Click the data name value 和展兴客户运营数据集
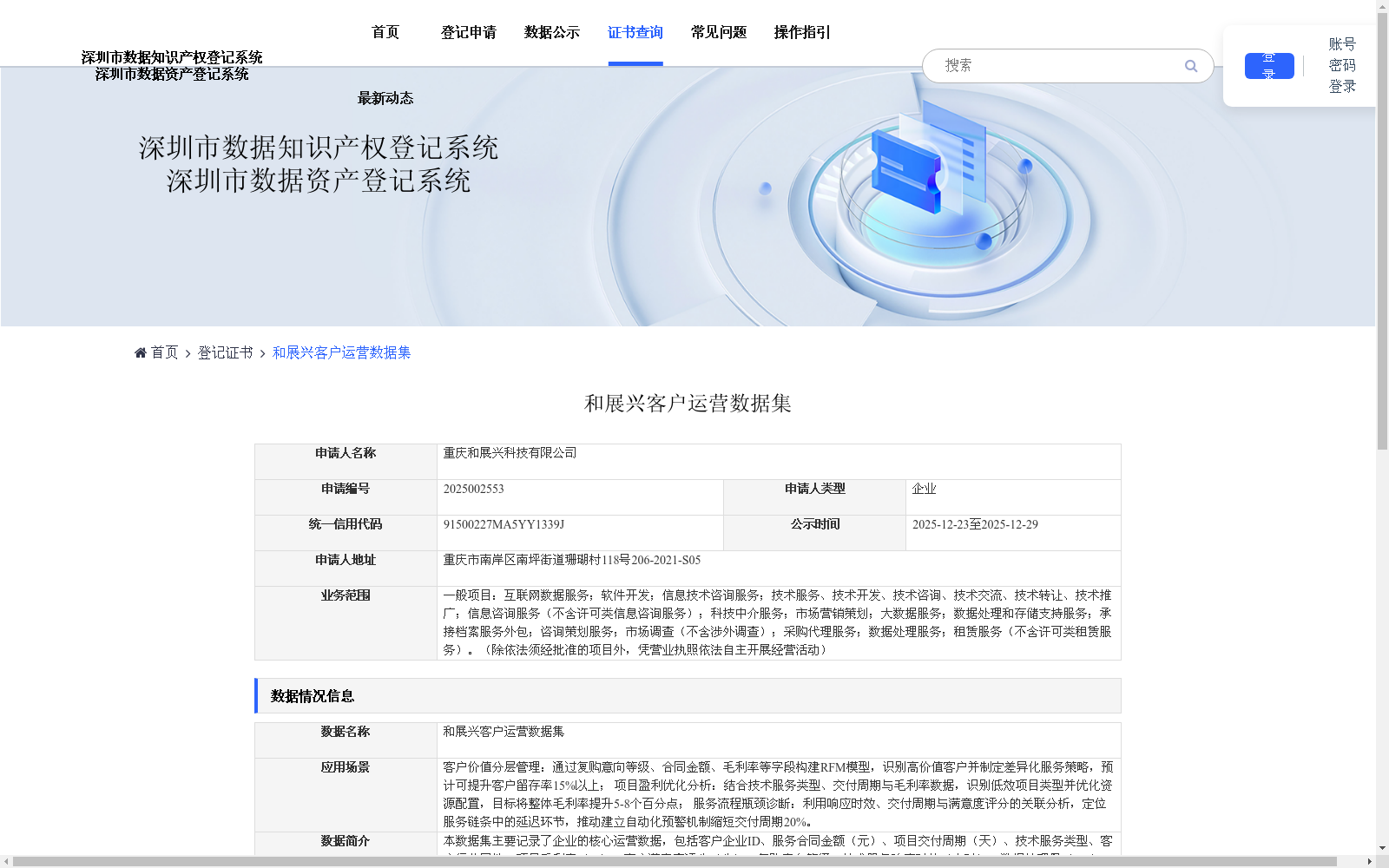1389x868 pixels. 504,732
